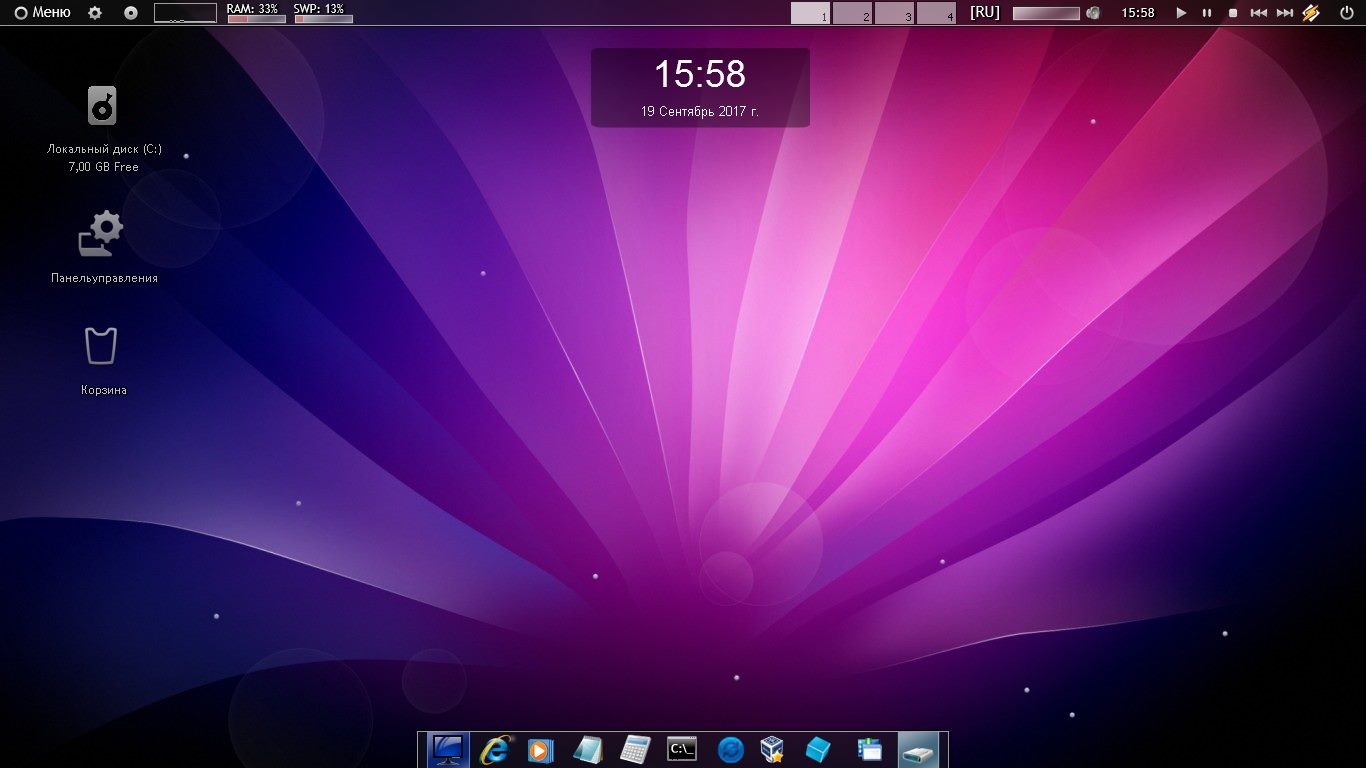Launch Internet Explorer from the dock
This screenshot has width=1366, height=768.
[x=494, y=749]
